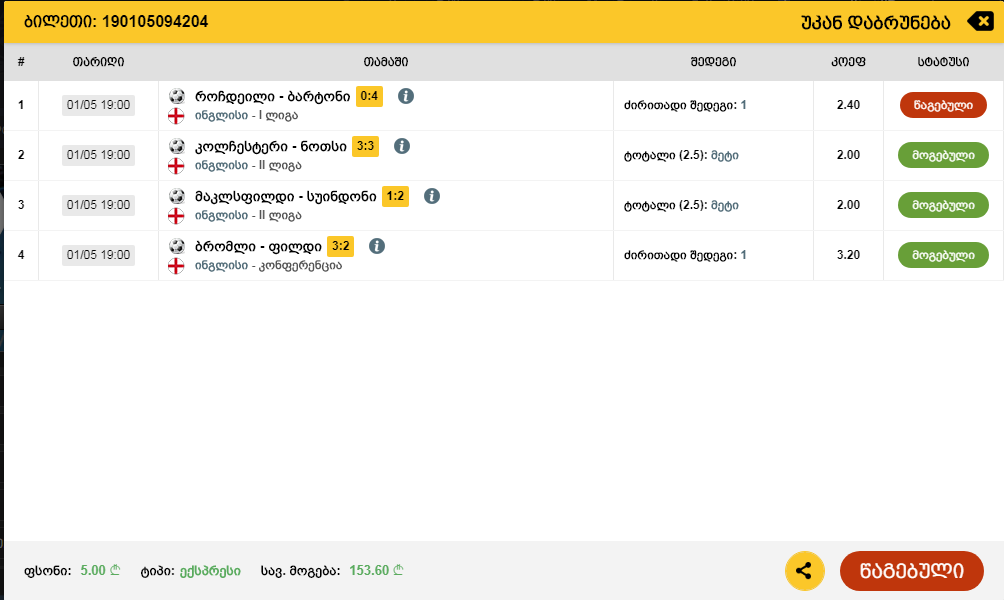Click green მოგებული status for ბრომლი match
This screenshot has height=600, width=1004.
(x=943, y=255)
